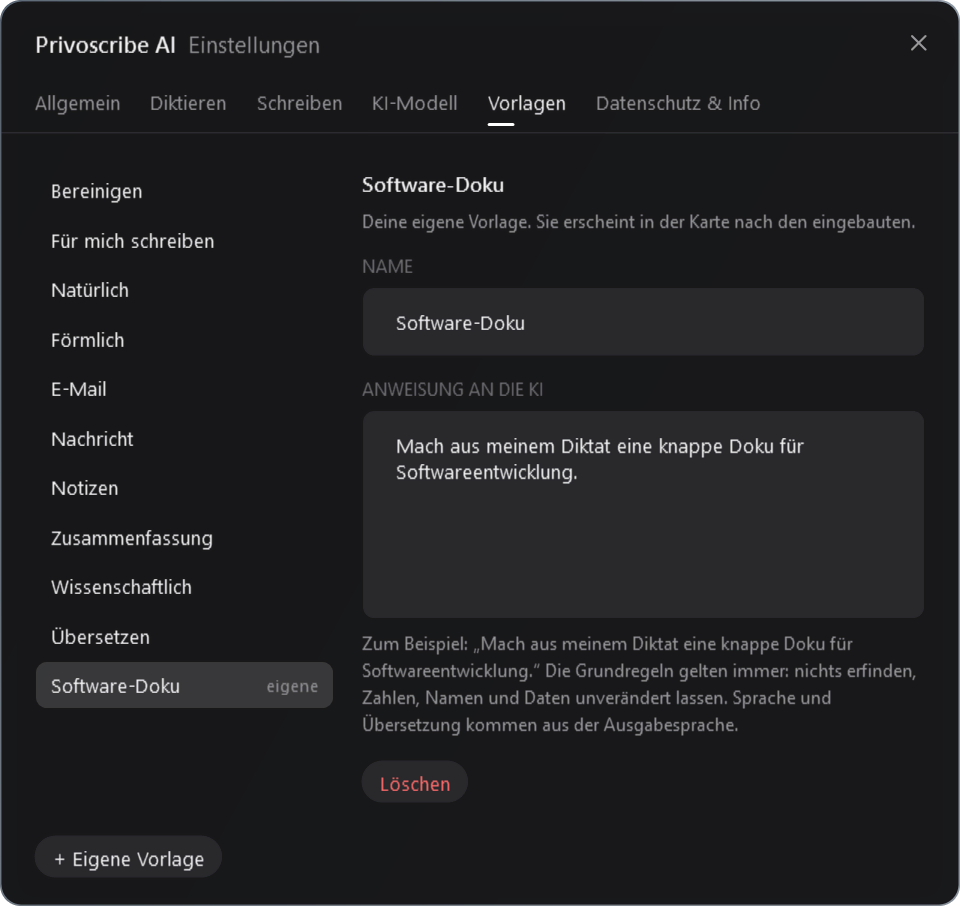Select the Wissenschaftlich template
The image size is (960, 906).
click(x=184, y=587)
